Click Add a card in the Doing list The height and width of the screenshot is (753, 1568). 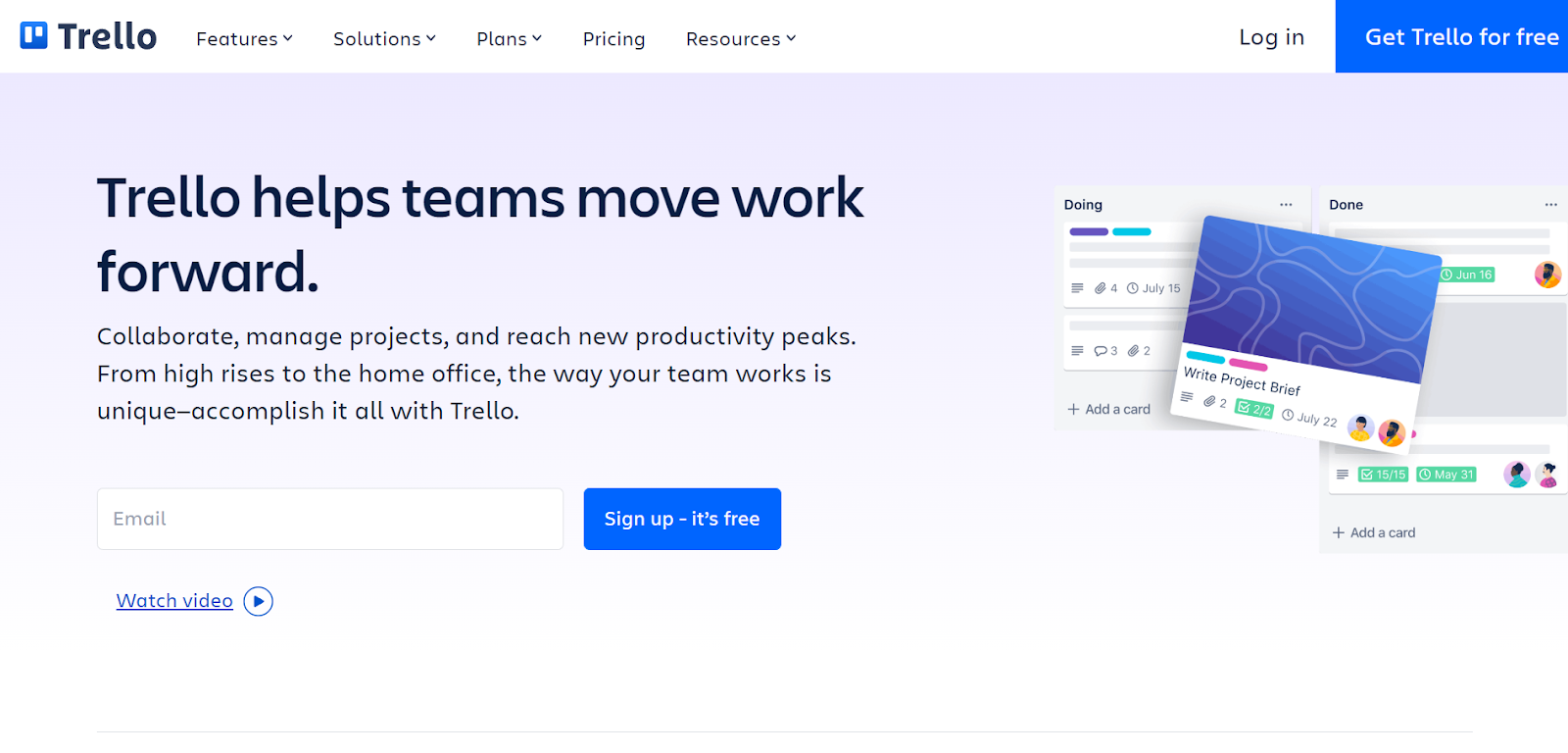tap(1108, 409)
